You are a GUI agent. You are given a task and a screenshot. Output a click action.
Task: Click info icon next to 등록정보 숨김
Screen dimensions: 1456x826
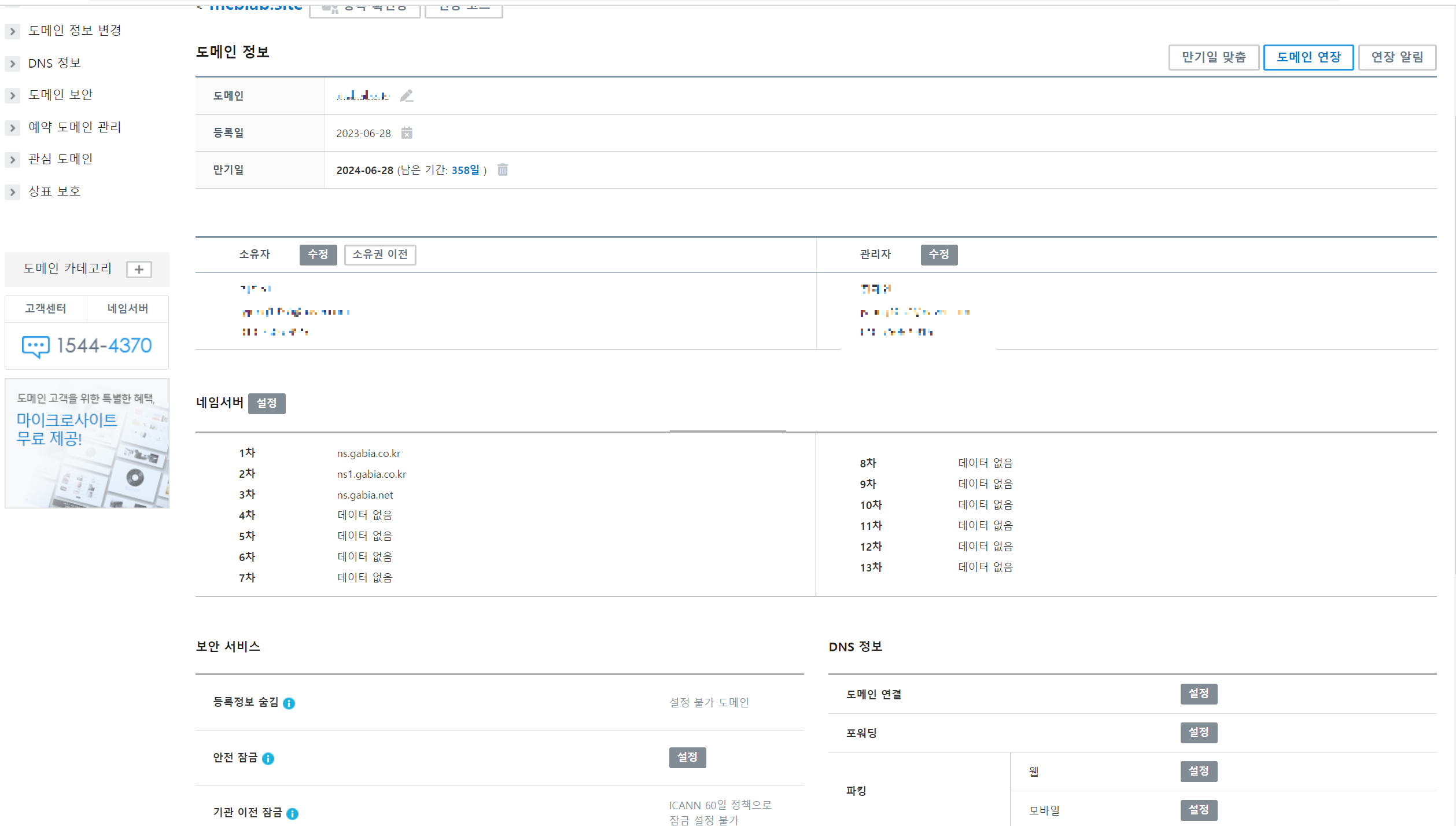(x=289, y=703)
